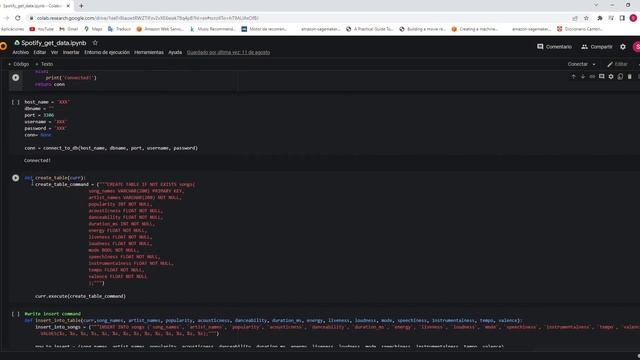Move the selected cell up
Screen dimensions: 640x360
[x=573, y=77]
